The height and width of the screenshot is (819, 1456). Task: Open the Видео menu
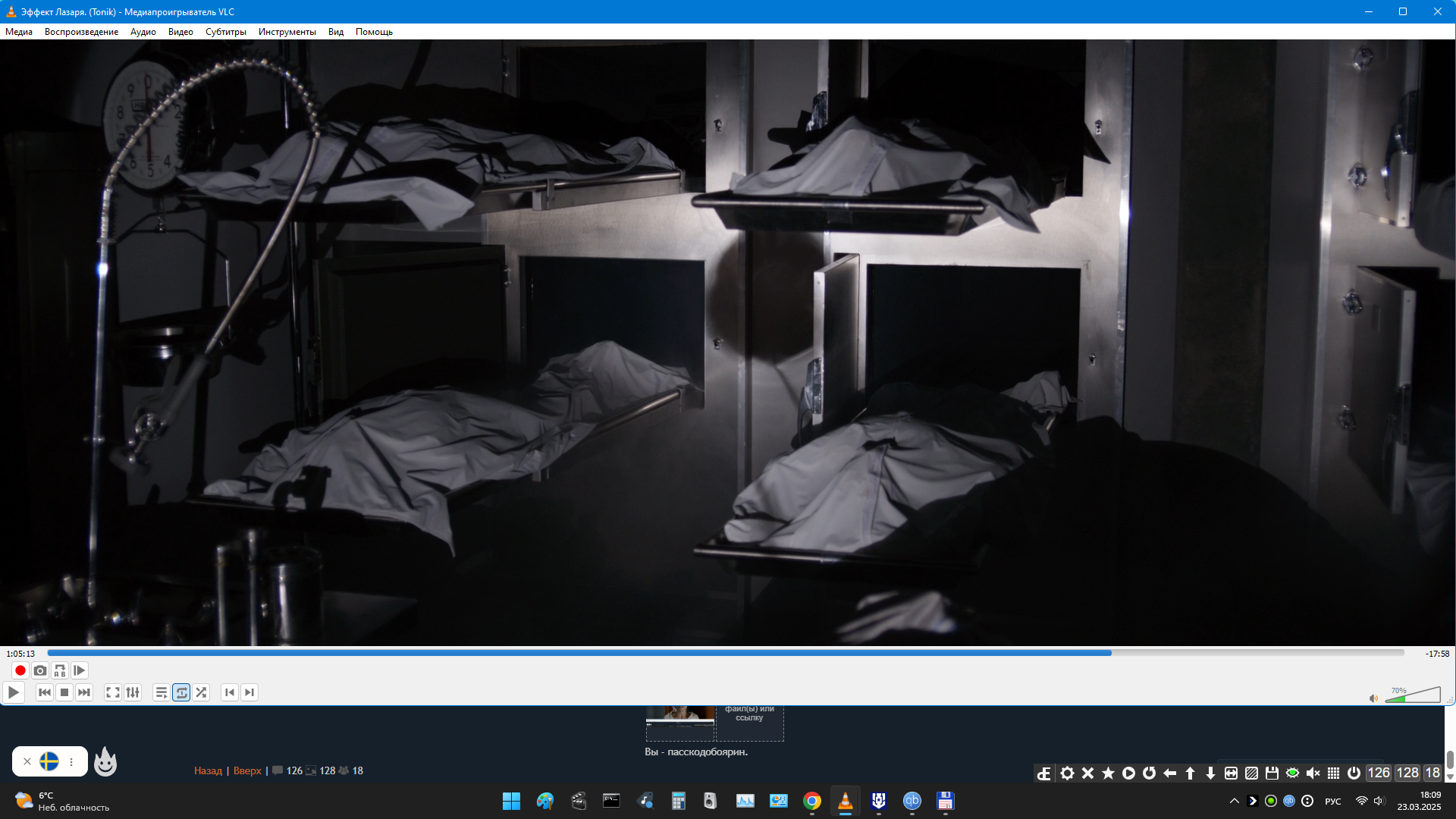pyautogui.click(x=180, y=32)
